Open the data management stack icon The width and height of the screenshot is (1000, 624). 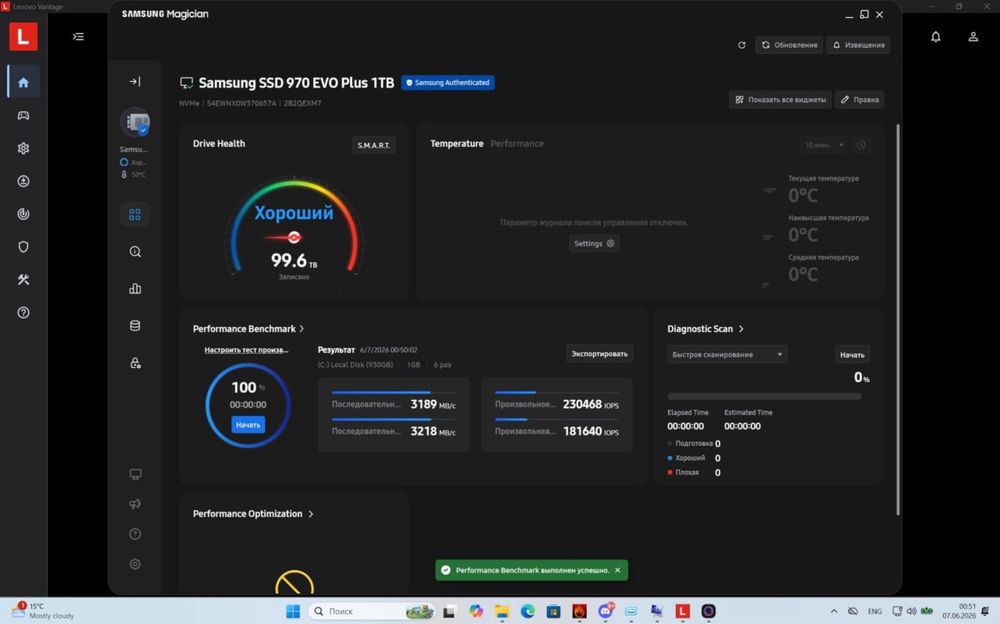coord(135,325)
